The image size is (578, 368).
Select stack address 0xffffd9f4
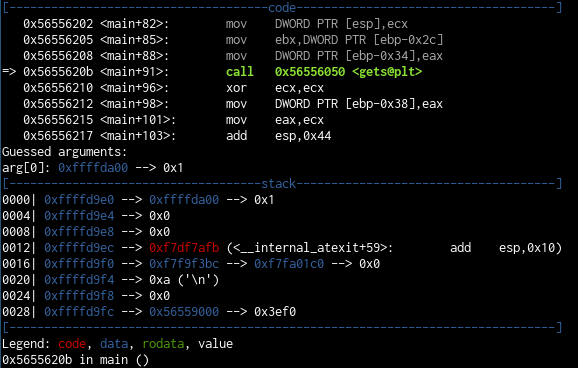79,280
